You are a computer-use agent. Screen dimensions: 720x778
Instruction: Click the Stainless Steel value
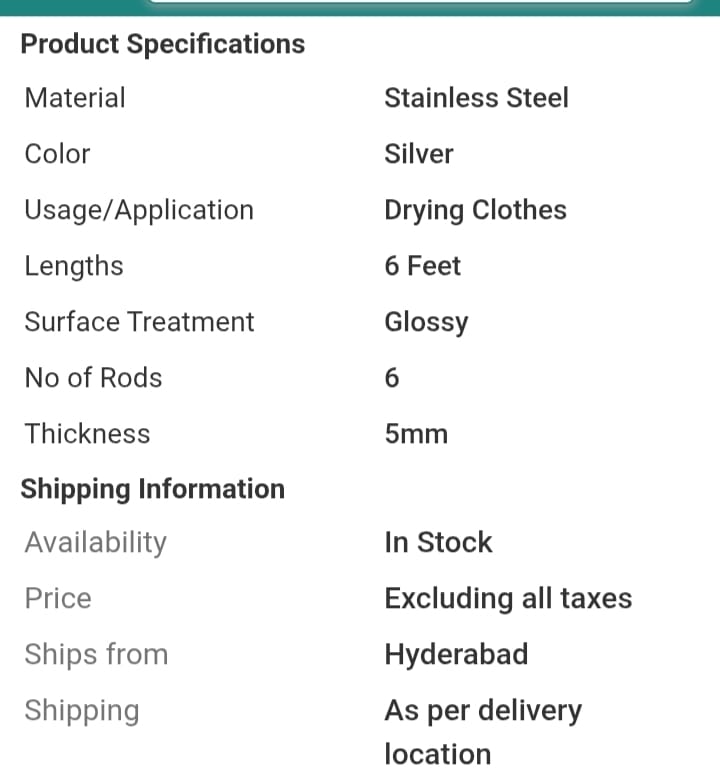476,98
